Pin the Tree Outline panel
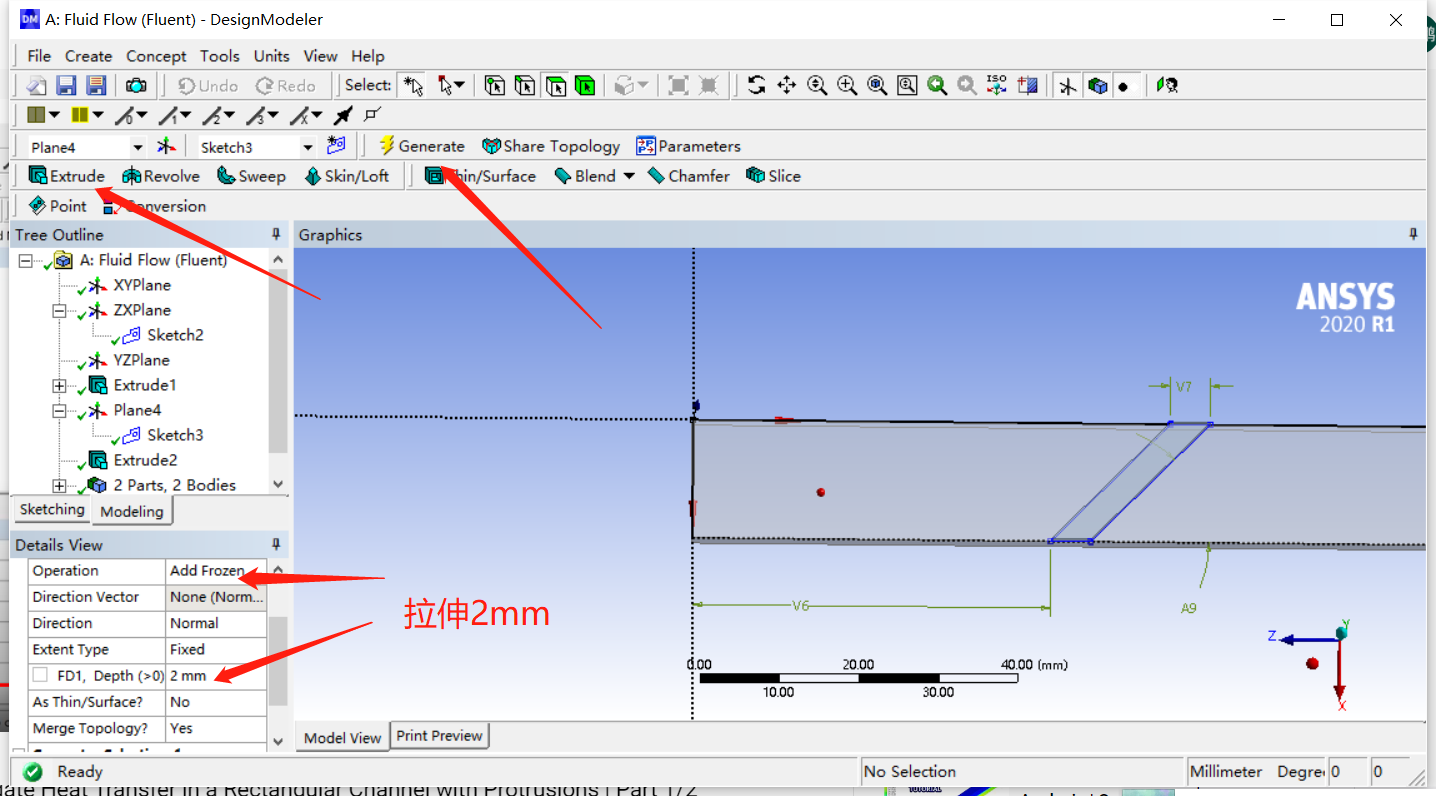This screenshot has height=796, width=1436. coord(277,235)
